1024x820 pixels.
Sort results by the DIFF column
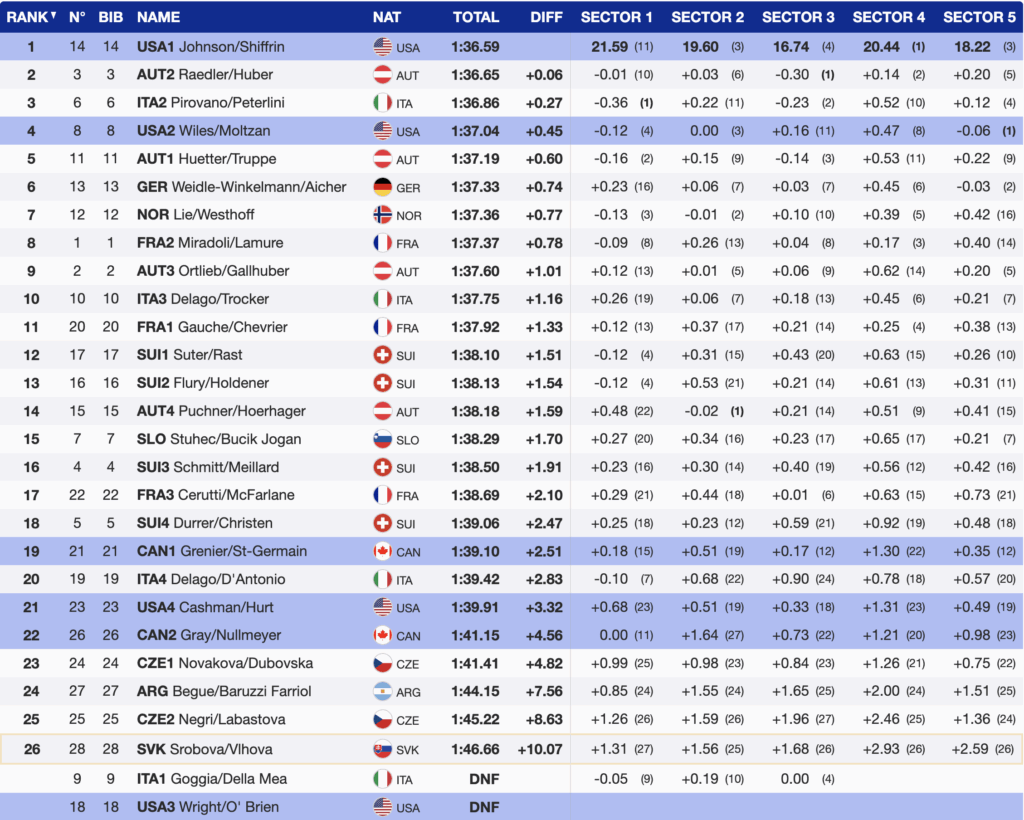pyautogui.click(x=546, y=17)
